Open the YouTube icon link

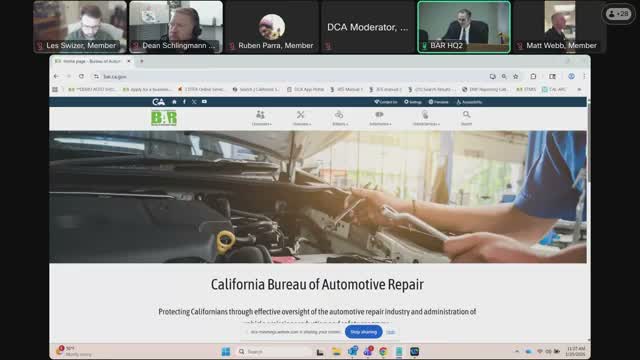204,102
